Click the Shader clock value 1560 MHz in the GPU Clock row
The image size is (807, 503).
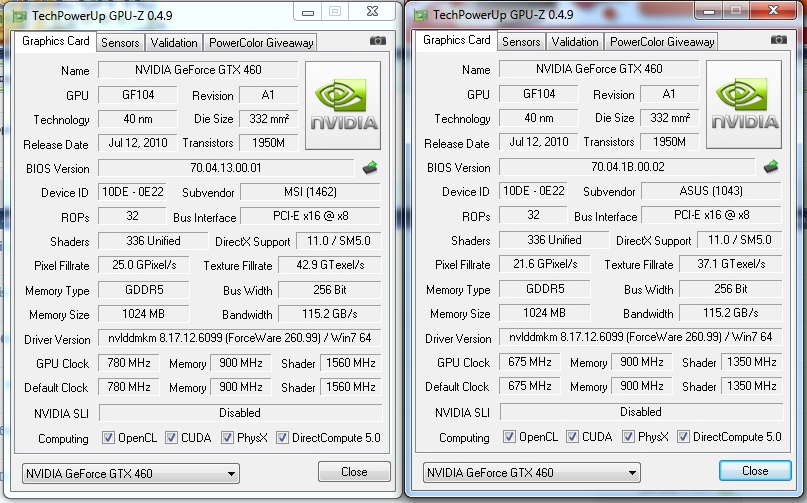pyautogui.click(x=350, y=363)
